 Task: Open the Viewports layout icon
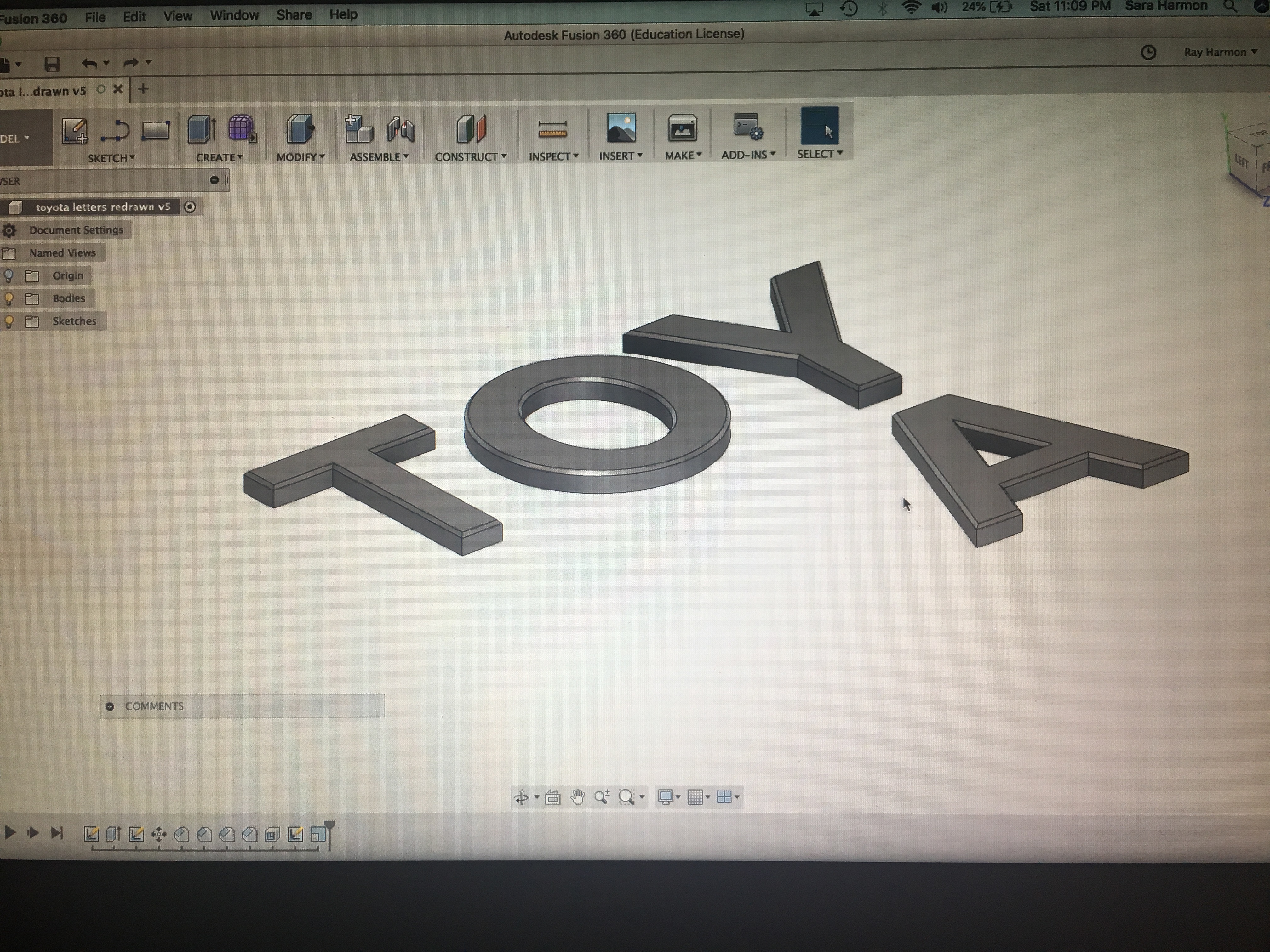pyautogui.click(x=724, y=796)
